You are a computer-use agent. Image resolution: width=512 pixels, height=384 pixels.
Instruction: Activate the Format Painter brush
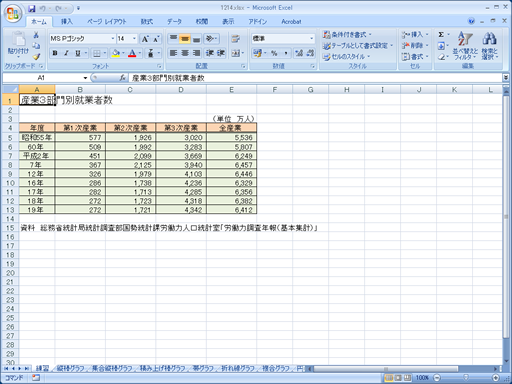(36, 56)
